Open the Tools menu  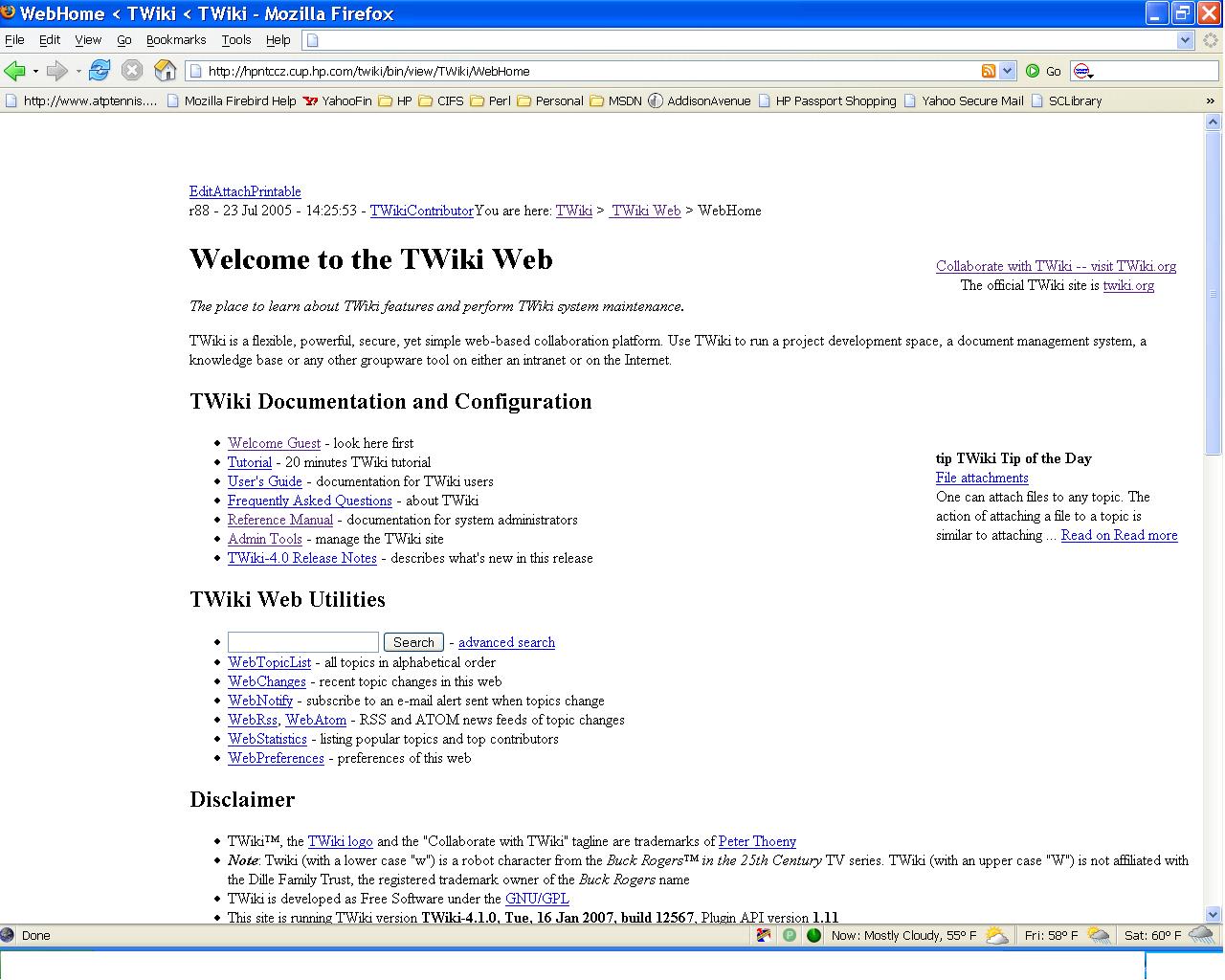pyautogui.click(x=235, y=40)
